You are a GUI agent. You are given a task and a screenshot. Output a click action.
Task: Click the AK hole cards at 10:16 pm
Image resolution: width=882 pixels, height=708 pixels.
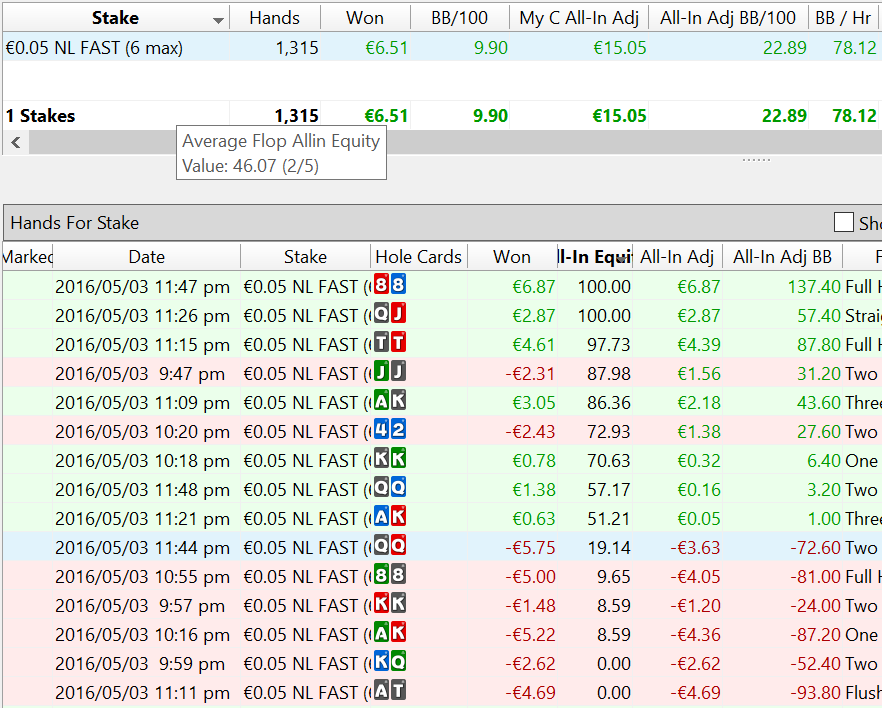[x=390, y=633]
